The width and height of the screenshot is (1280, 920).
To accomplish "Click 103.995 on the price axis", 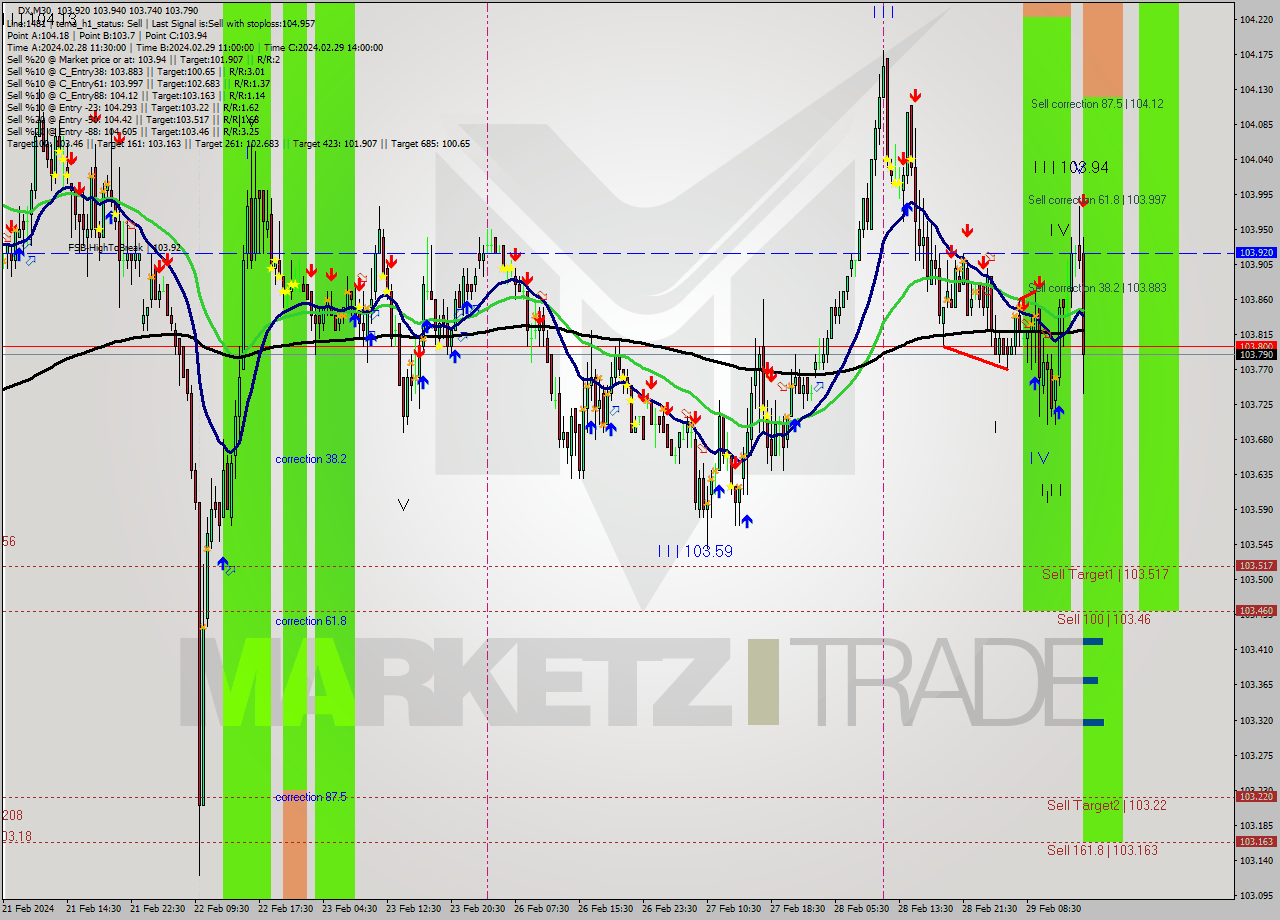I will click(x=1256, y=194).
